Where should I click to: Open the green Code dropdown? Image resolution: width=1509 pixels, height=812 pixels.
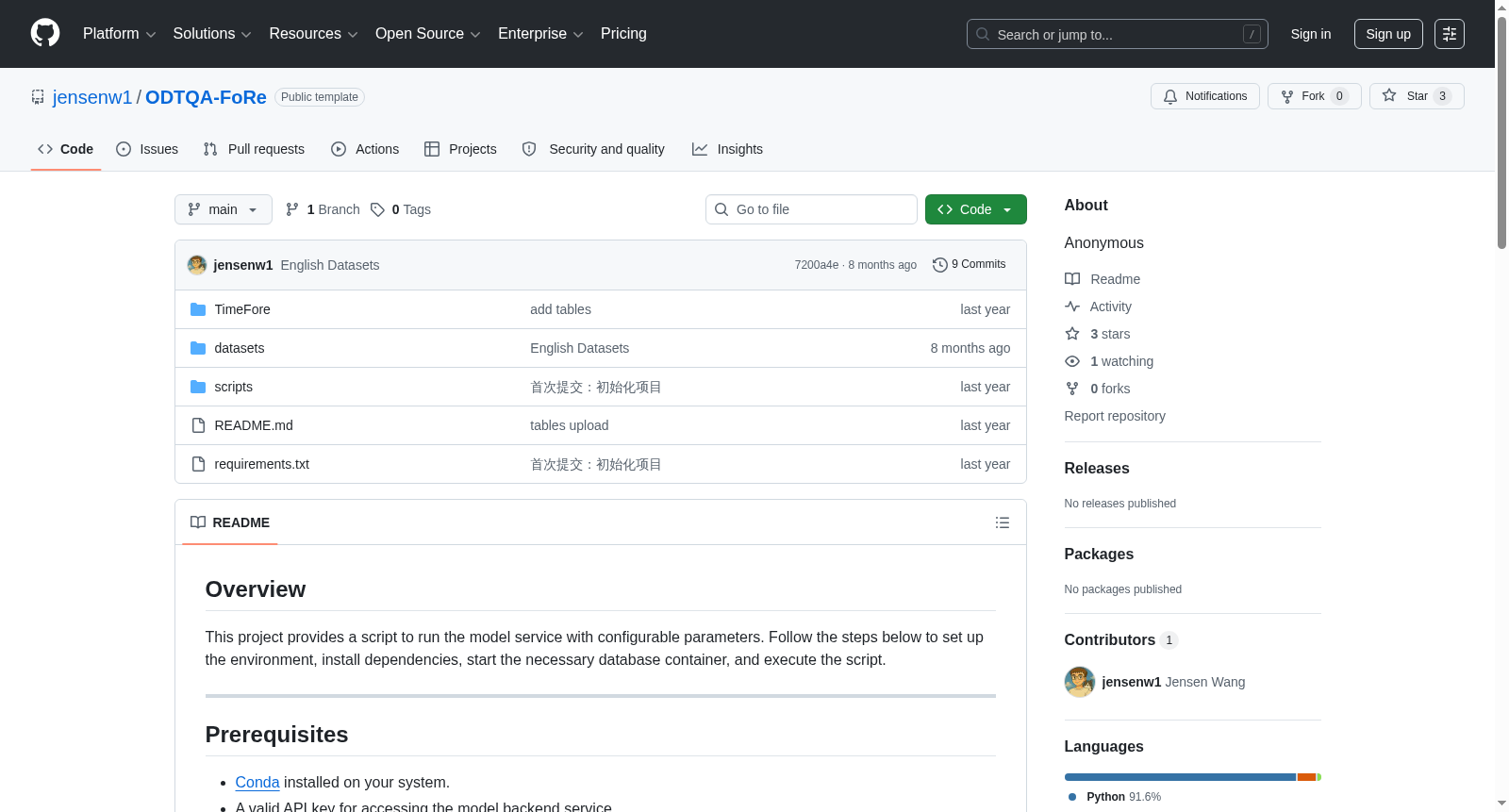coord(976,209)
